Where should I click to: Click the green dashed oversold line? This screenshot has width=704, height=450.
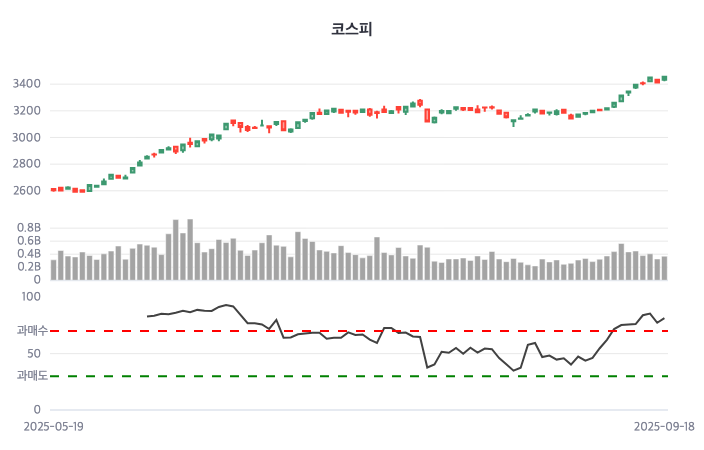click(x=300, y=376)
